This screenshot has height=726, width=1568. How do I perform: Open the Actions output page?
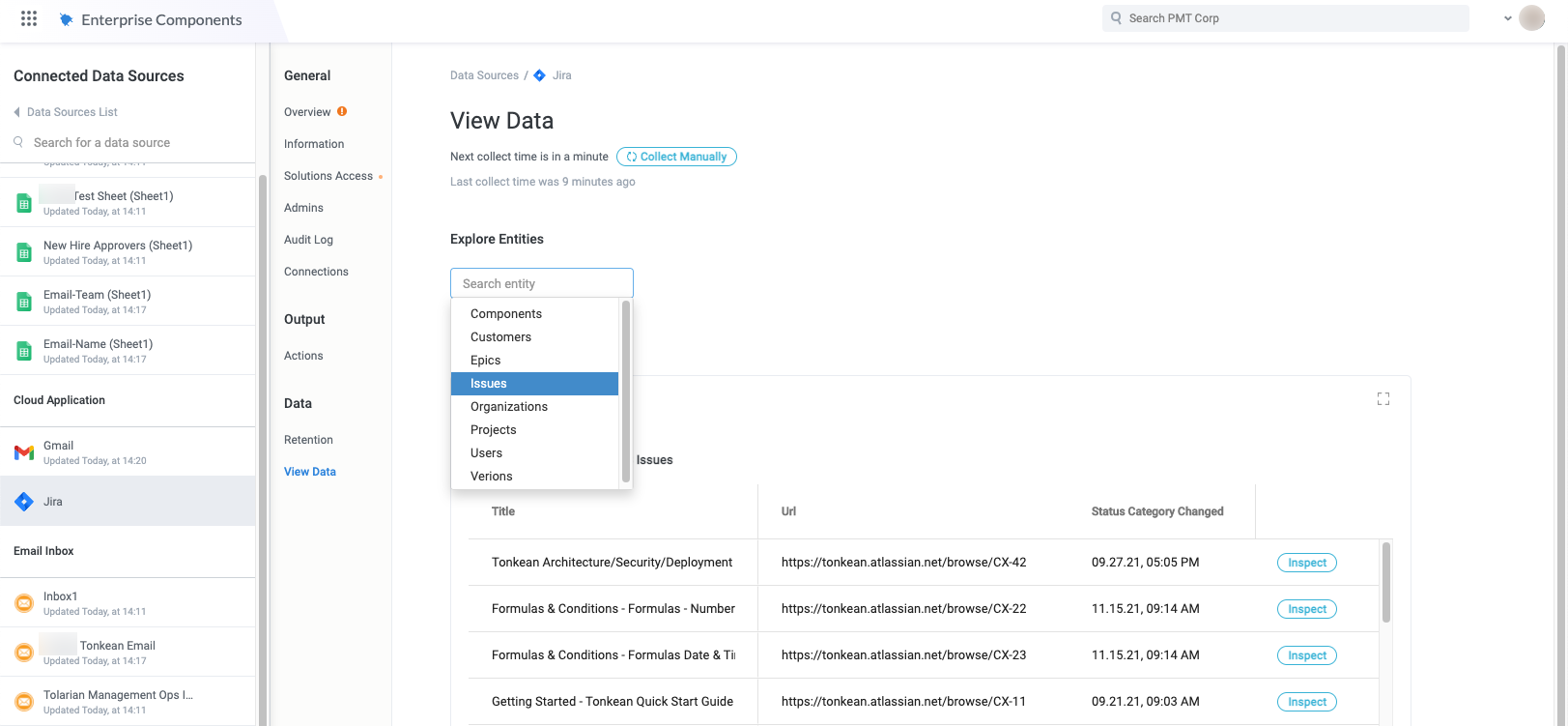tap(303, 356)
